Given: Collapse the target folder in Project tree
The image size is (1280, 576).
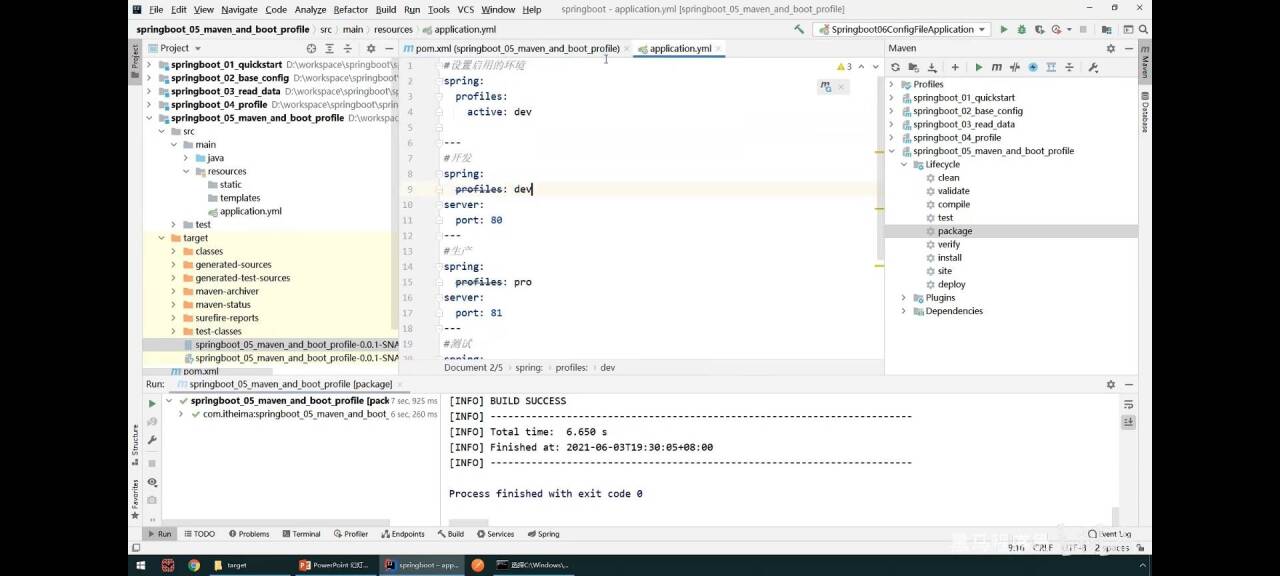Looking at the screenshot, I should pyautogui.click(x=162, y=238).
